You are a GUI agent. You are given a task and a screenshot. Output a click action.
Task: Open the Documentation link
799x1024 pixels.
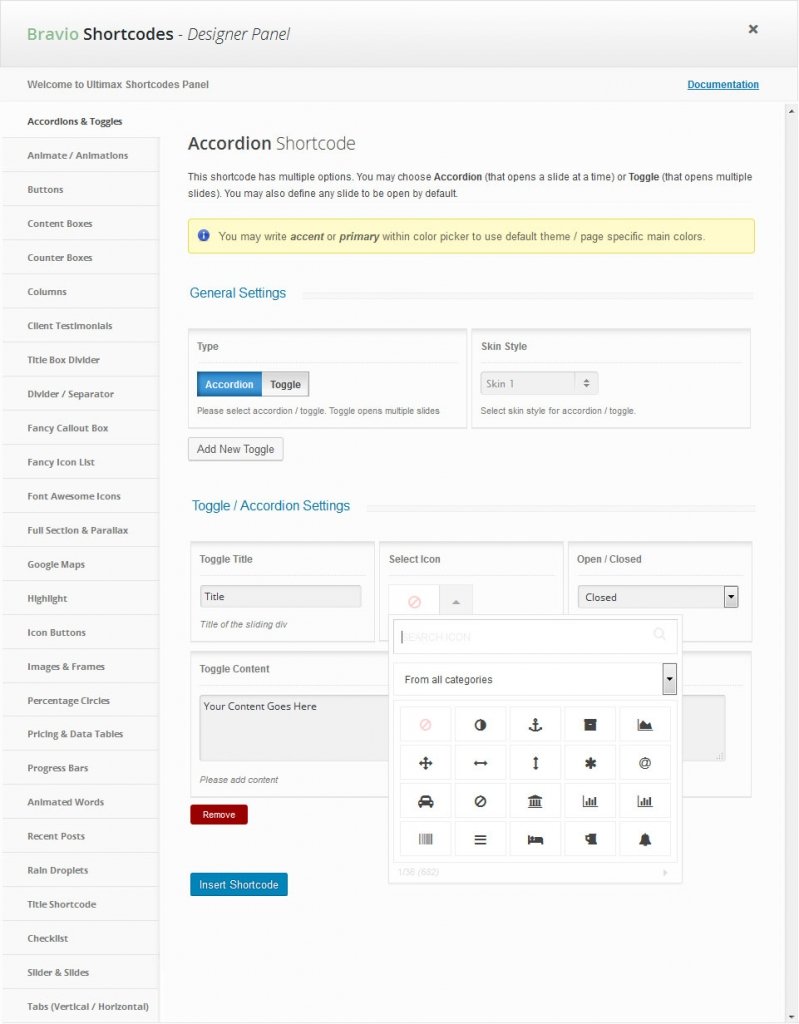[722, 85]
